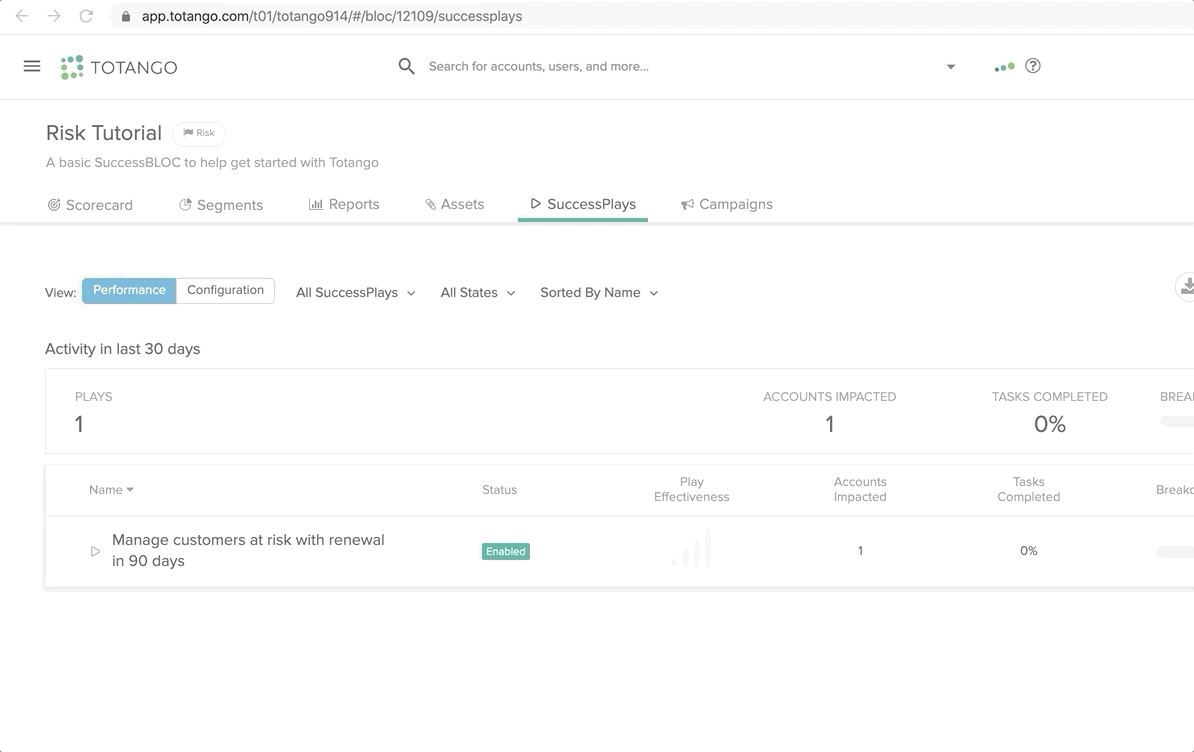Open the Reports tab
The width and height of the screenshot is (1194, 752).
click(x=343, y=204)
